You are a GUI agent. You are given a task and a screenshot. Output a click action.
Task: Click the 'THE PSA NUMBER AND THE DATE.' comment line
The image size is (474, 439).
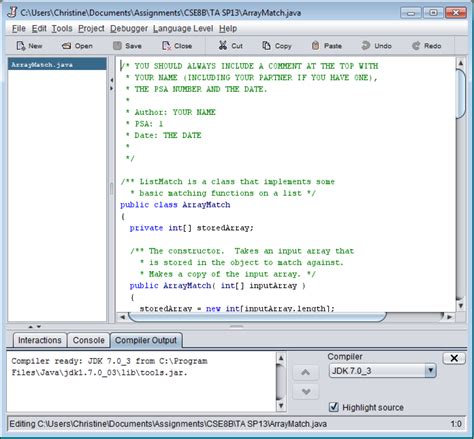197,89
